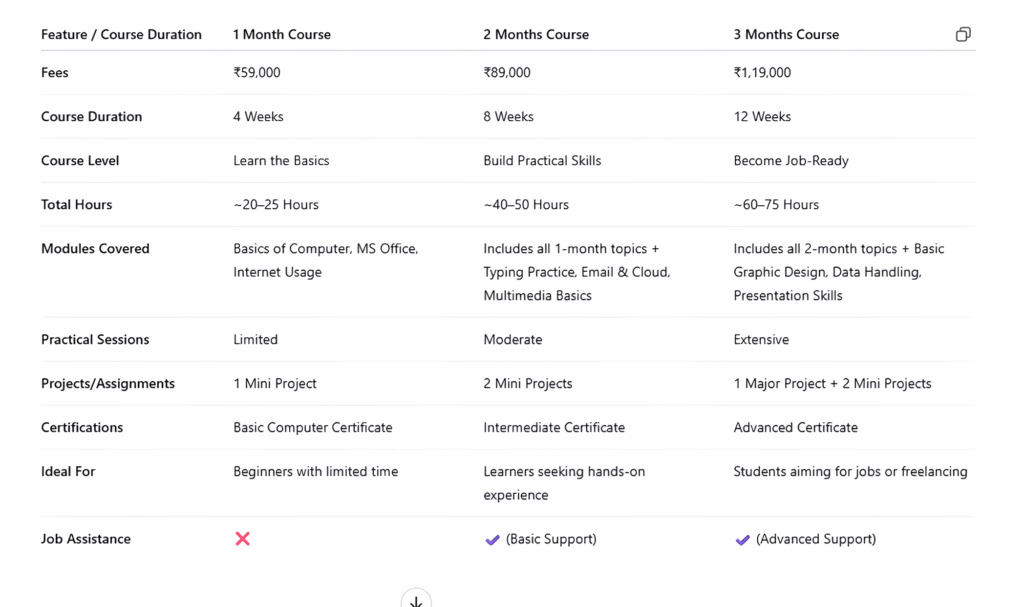
Task: Click the 'Become Job-Ready' course level text
Action: pos(791,161)
